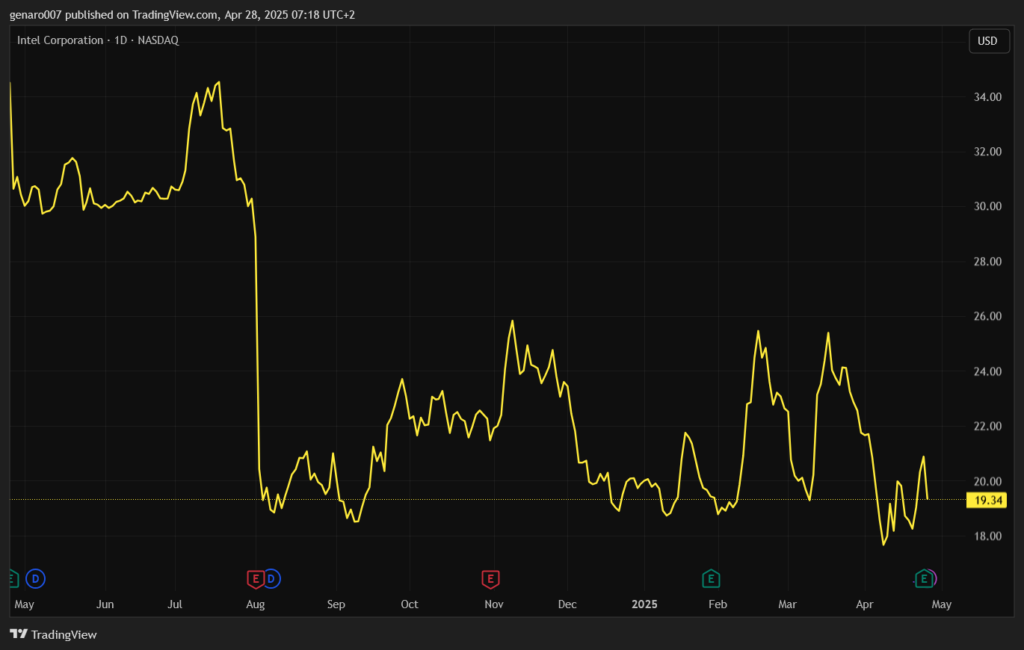Click the Intel Corporation 1D NASDAQ title
This screenshot has width=1024, height=650.
[98, 40]
